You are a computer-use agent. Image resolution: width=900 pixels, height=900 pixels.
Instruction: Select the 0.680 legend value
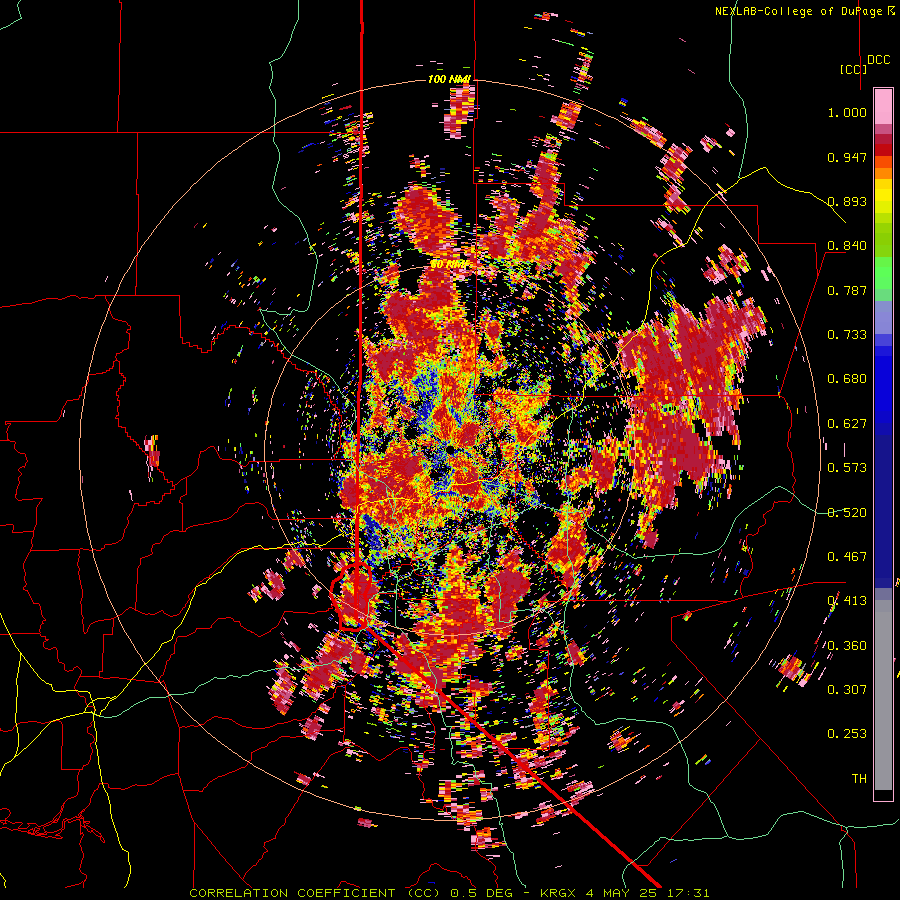(x=847, y=379)
